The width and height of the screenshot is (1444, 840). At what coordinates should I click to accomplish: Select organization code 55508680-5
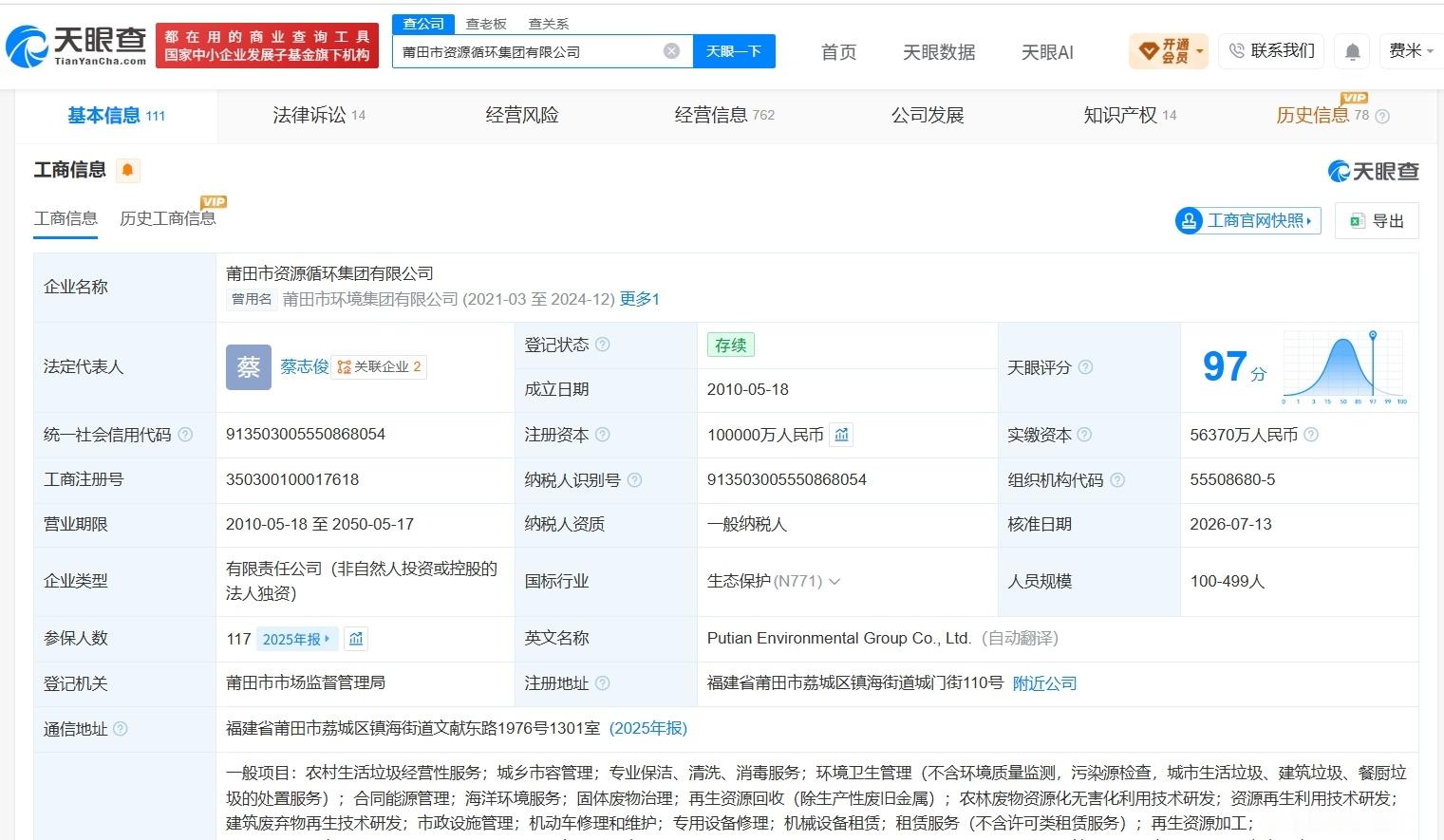1232,479
